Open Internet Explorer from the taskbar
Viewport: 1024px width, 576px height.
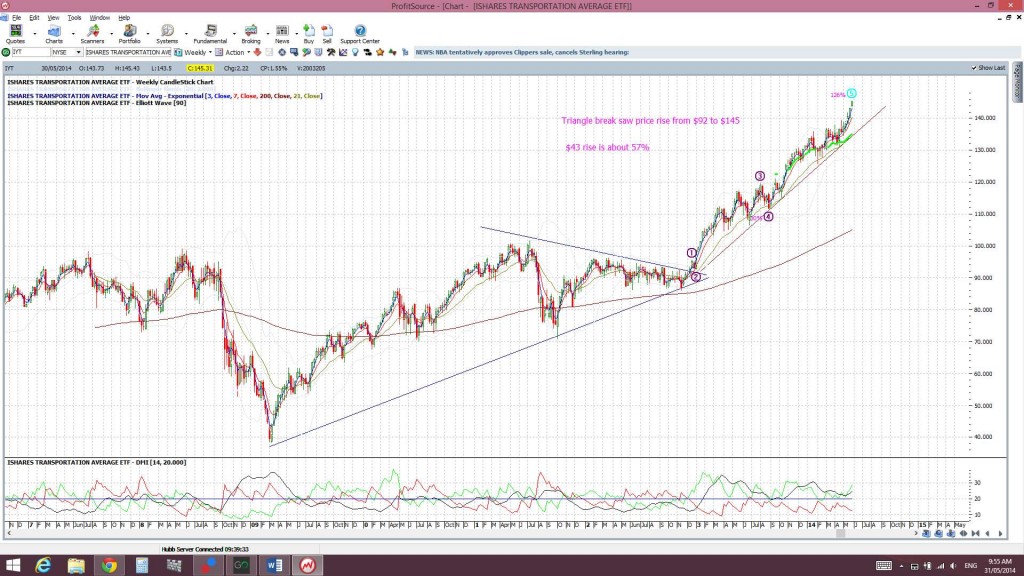(43, 565)
